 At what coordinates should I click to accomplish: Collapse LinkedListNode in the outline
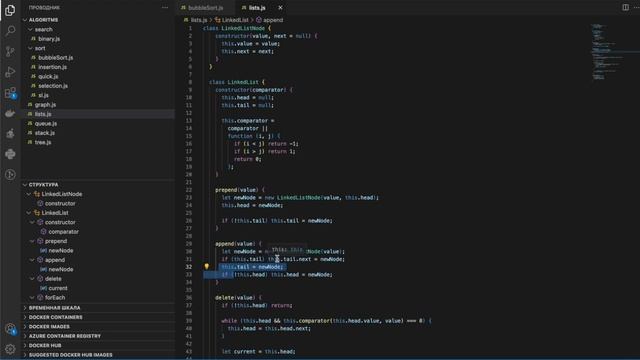tap(29, 194)
